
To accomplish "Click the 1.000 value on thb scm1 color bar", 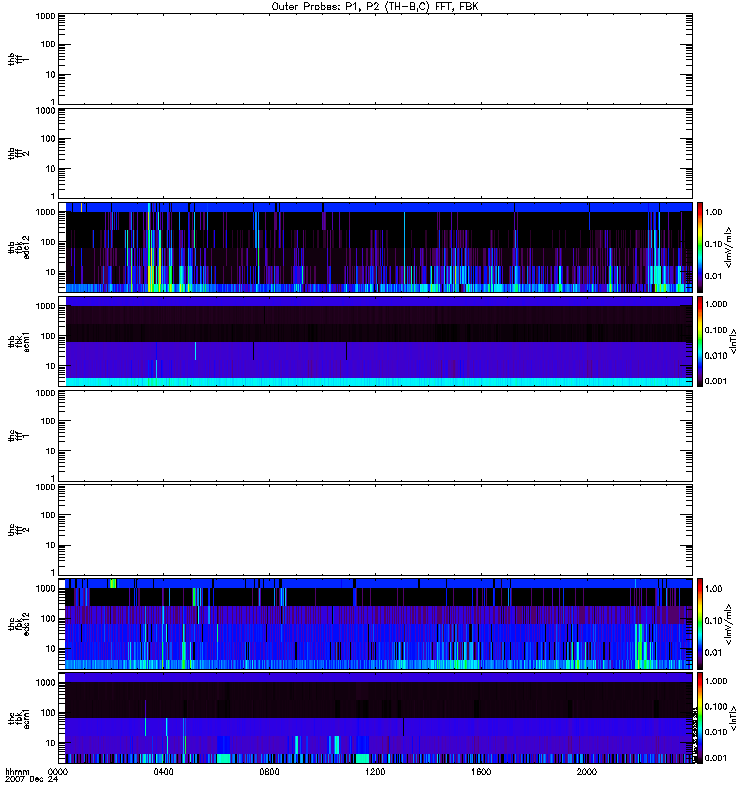I will click(x=716, y=304).
